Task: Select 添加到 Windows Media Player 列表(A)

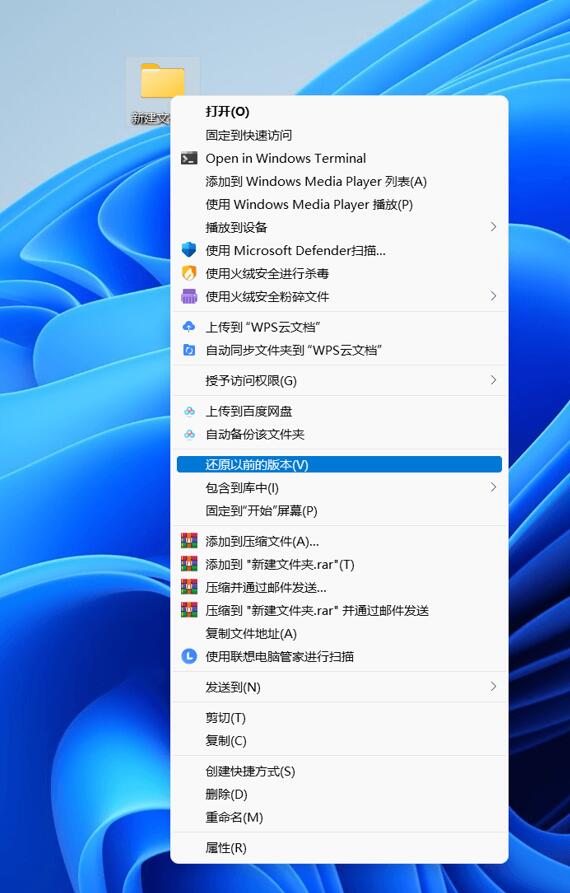Action: click(339, 181)
